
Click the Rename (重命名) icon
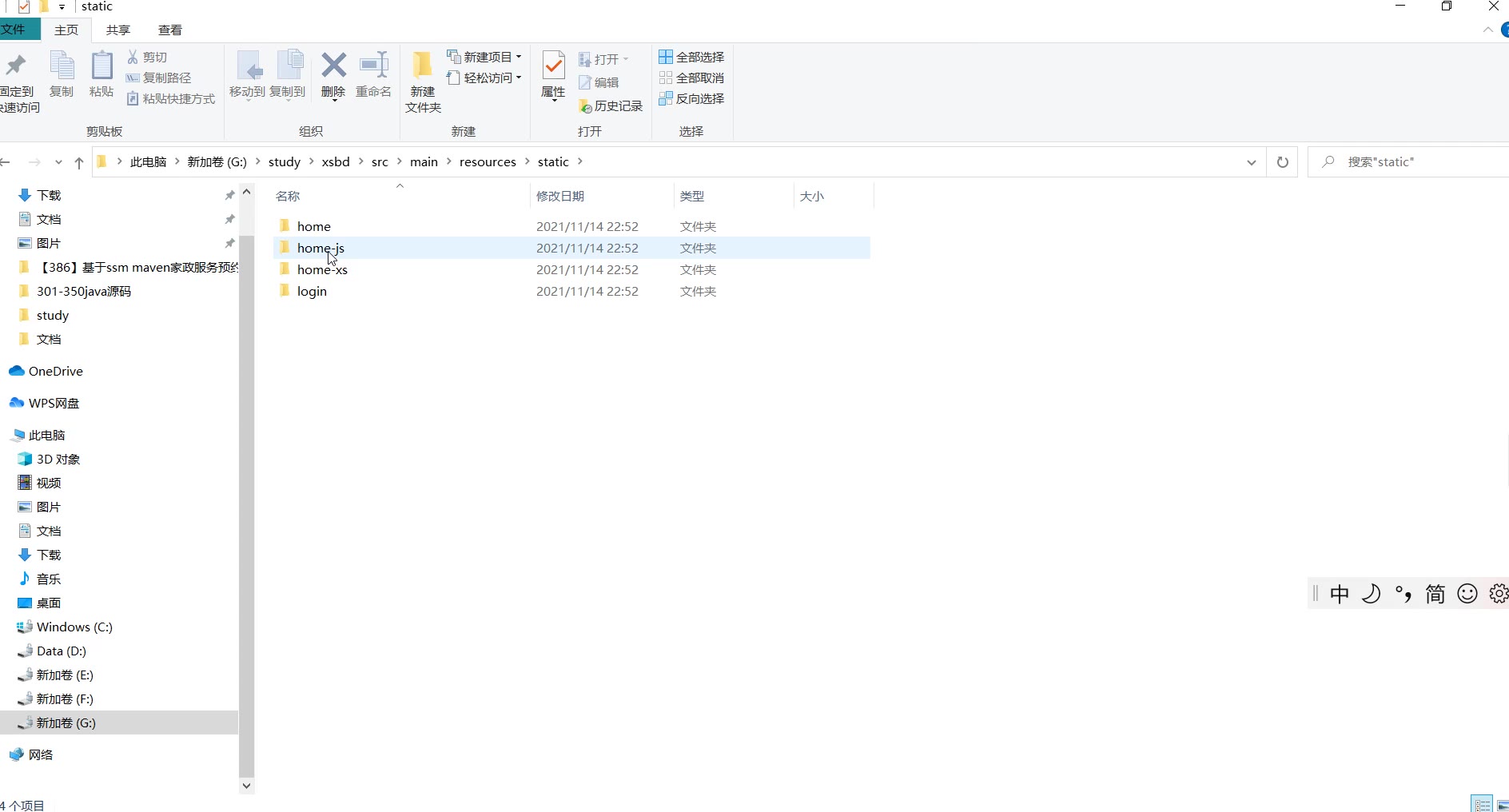(x=373, y=66)
